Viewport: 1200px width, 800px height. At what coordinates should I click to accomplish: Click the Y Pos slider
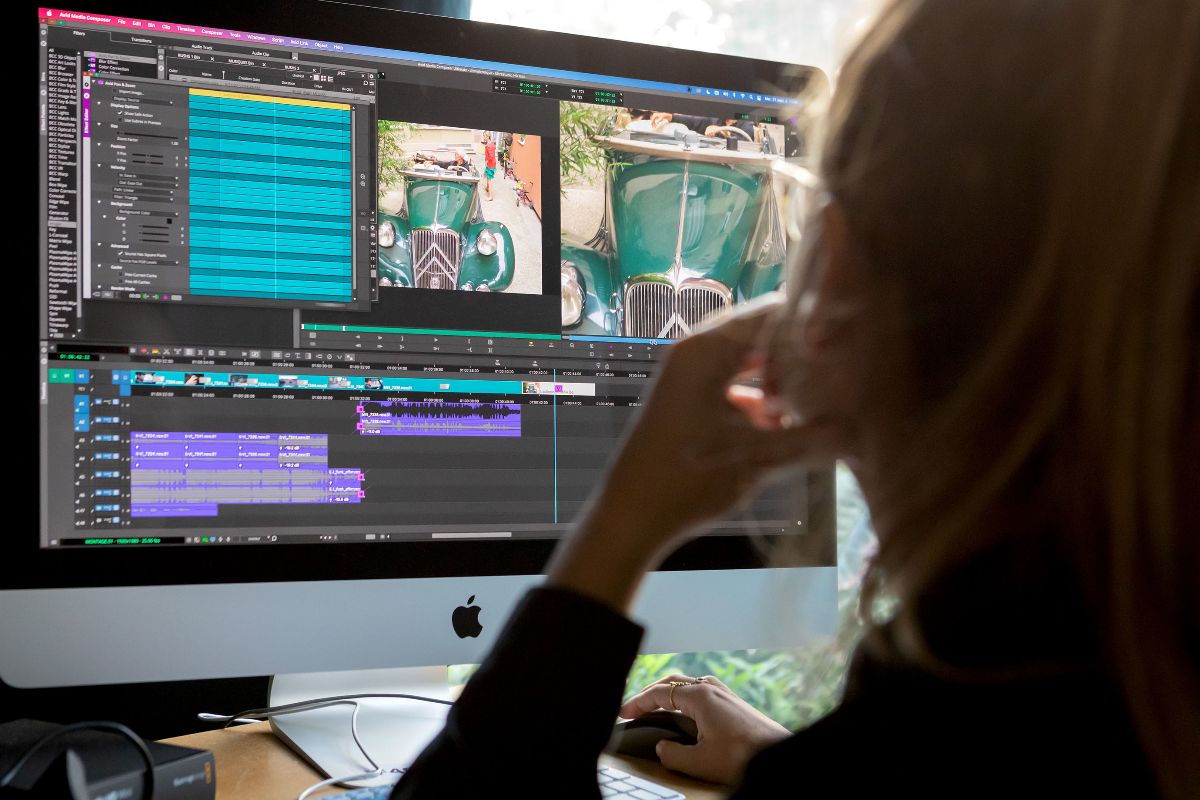148,163
